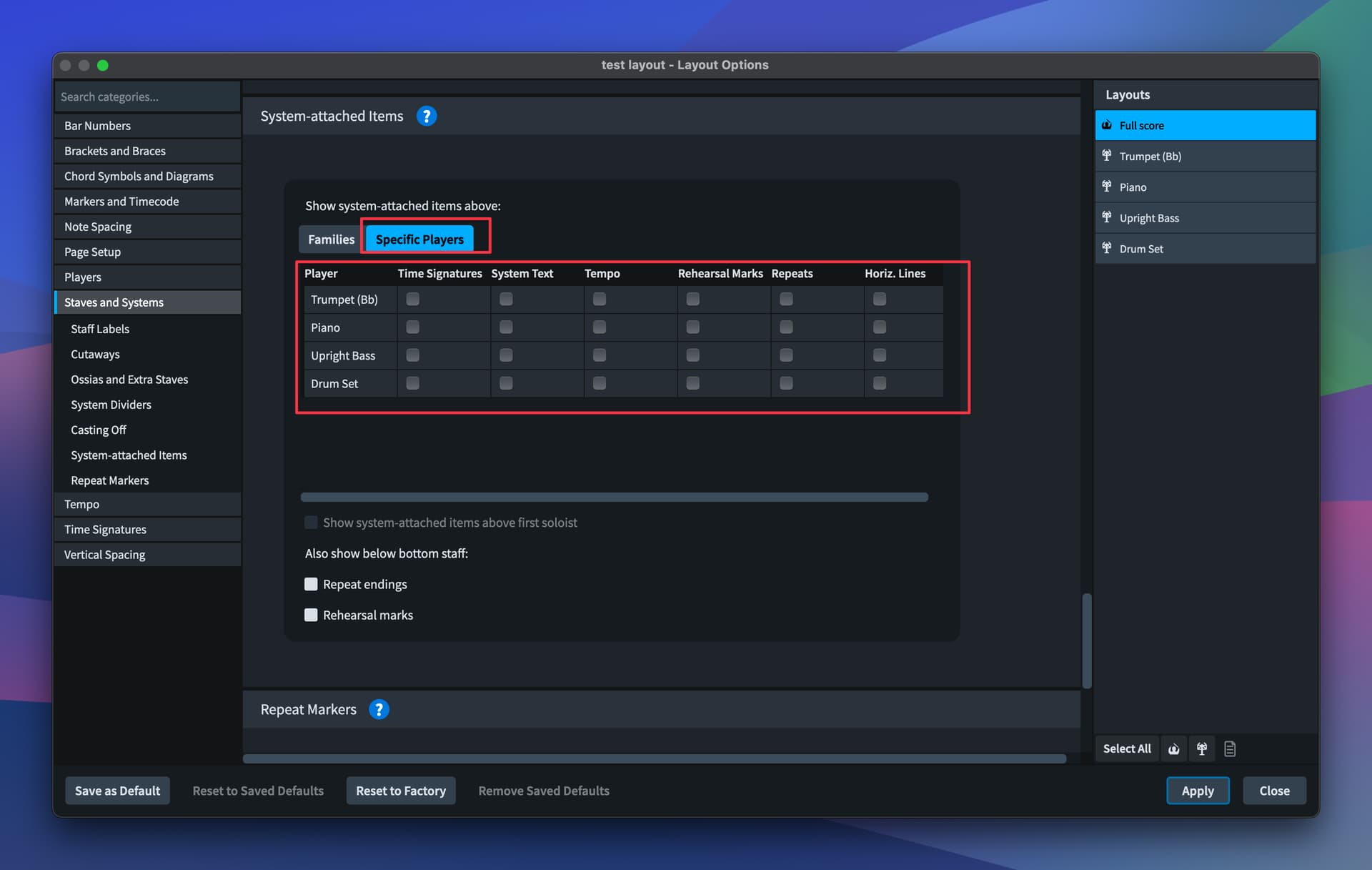
Task: Select all part layouts icon
Action: coord(1202,748)
